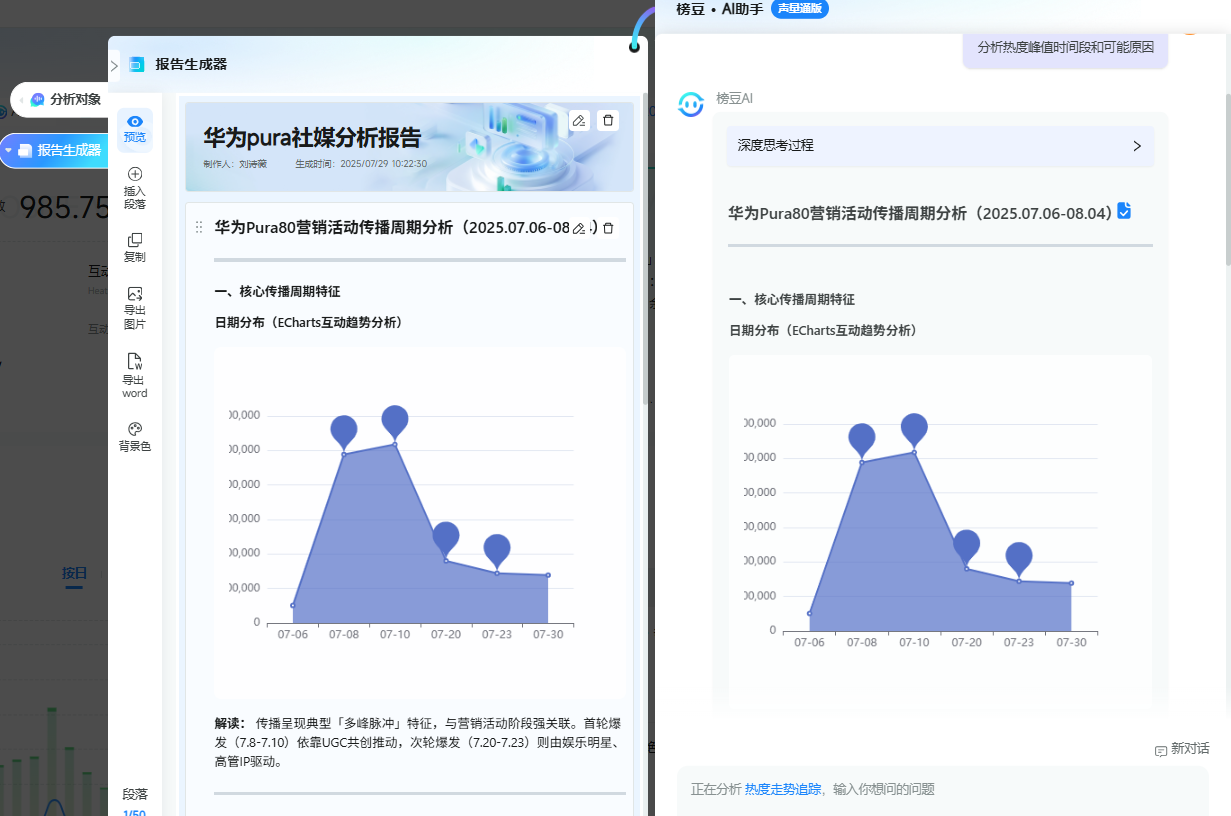
Task: Click the document icon after AI report title
Action: (1124, 211)
